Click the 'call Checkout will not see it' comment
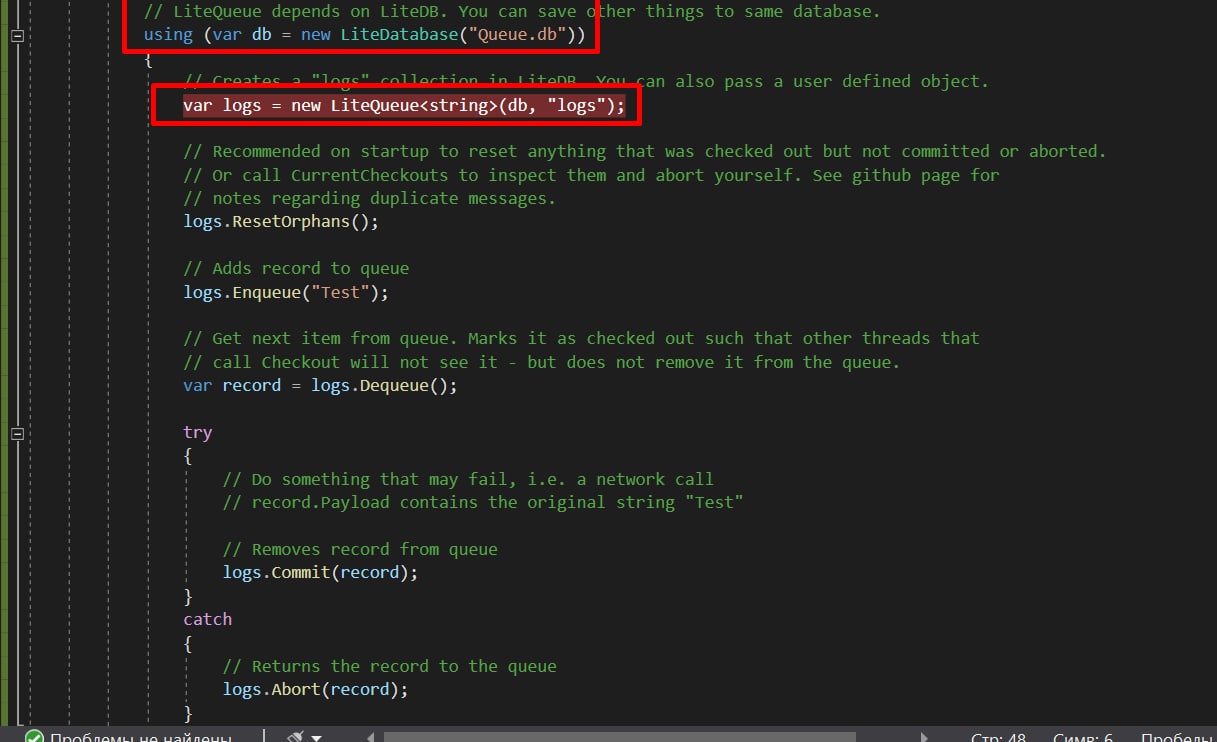The image size is (1217, 742). coord(541,362)
